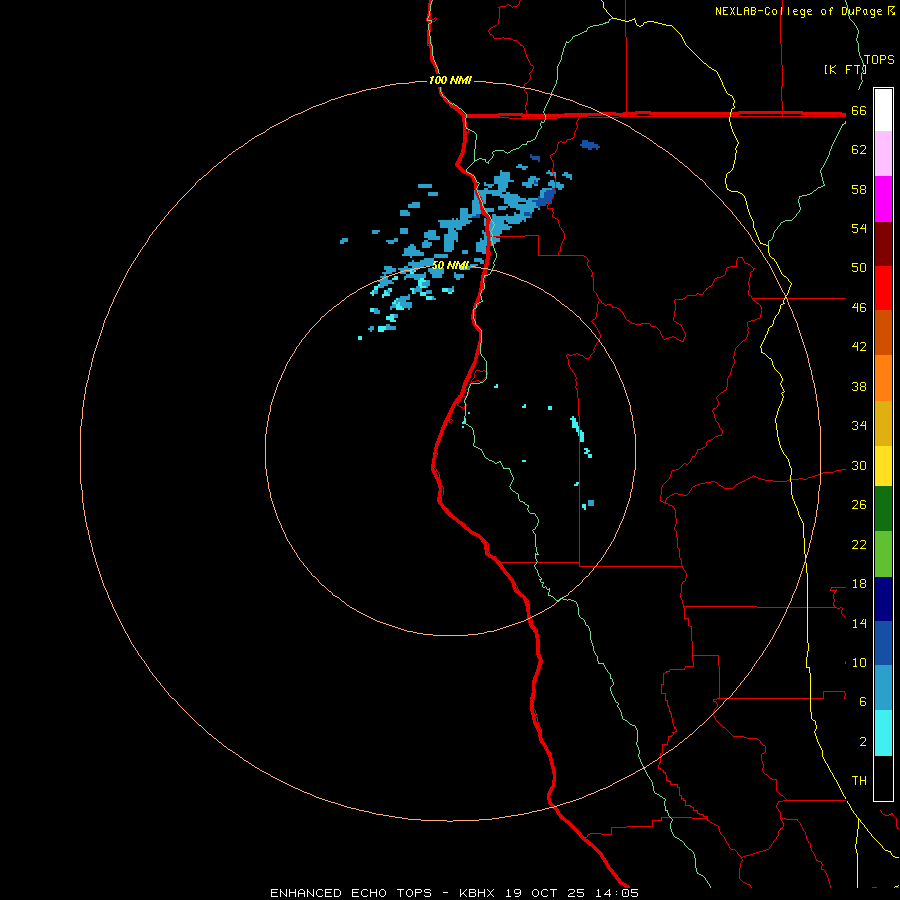
Task: Click the legend value "66"
Action: [859, 111]
